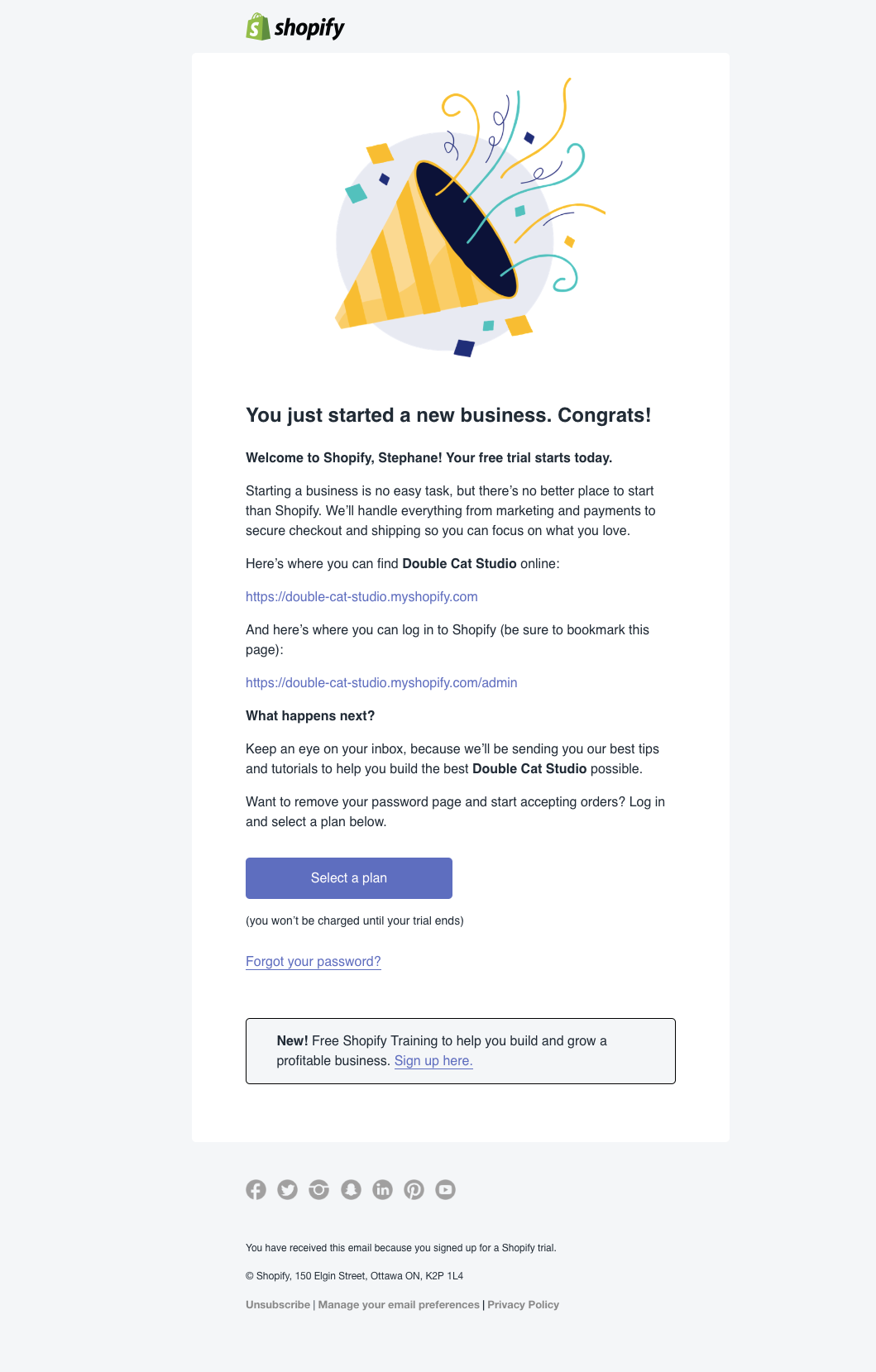Open the LinkedIn social icon
Screen dimensions: 876x1372
coord(382,1189)
